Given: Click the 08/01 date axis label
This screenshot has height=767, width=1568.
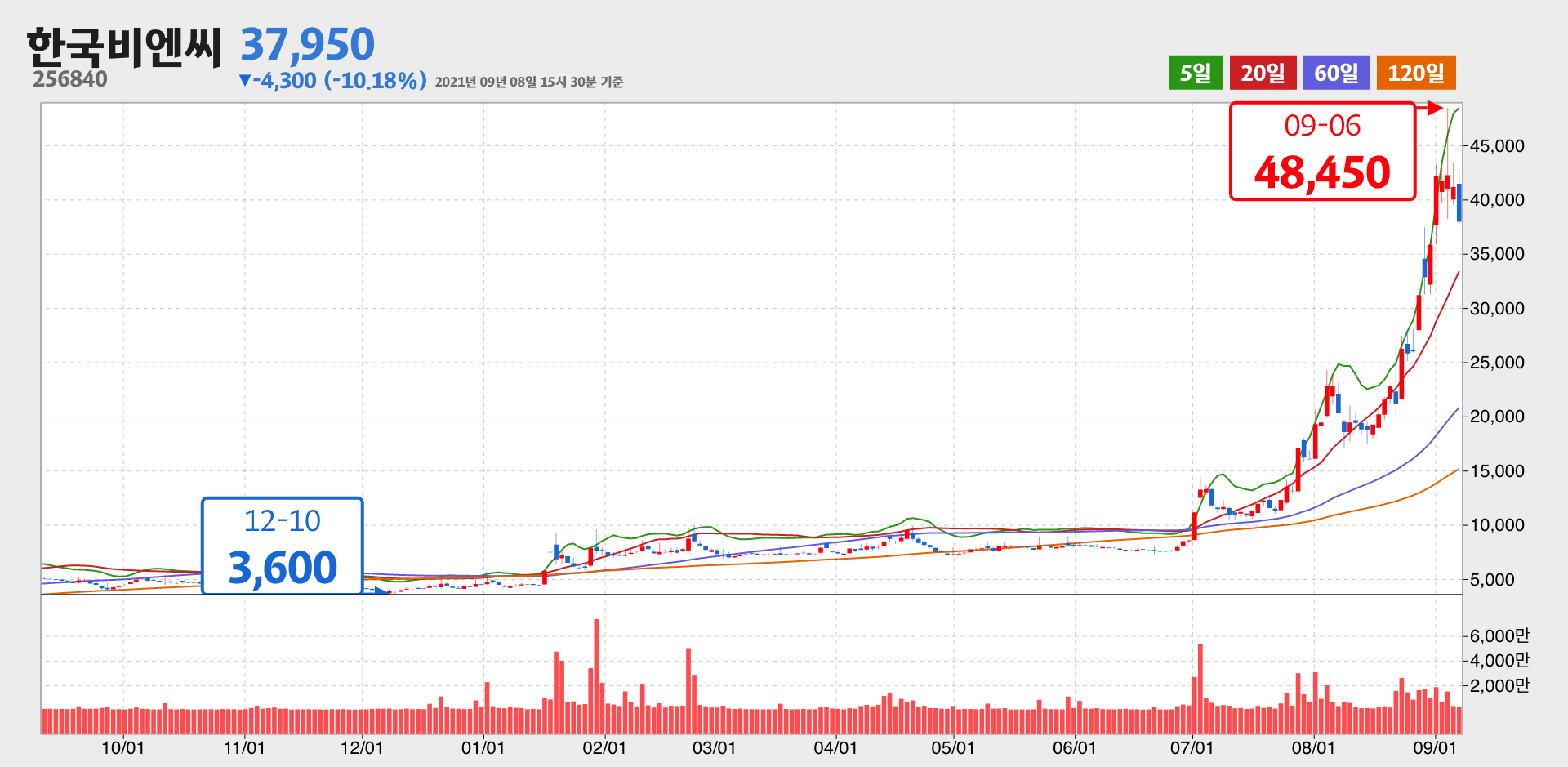Looking at the screenshot, I should tap(1313, 748).
